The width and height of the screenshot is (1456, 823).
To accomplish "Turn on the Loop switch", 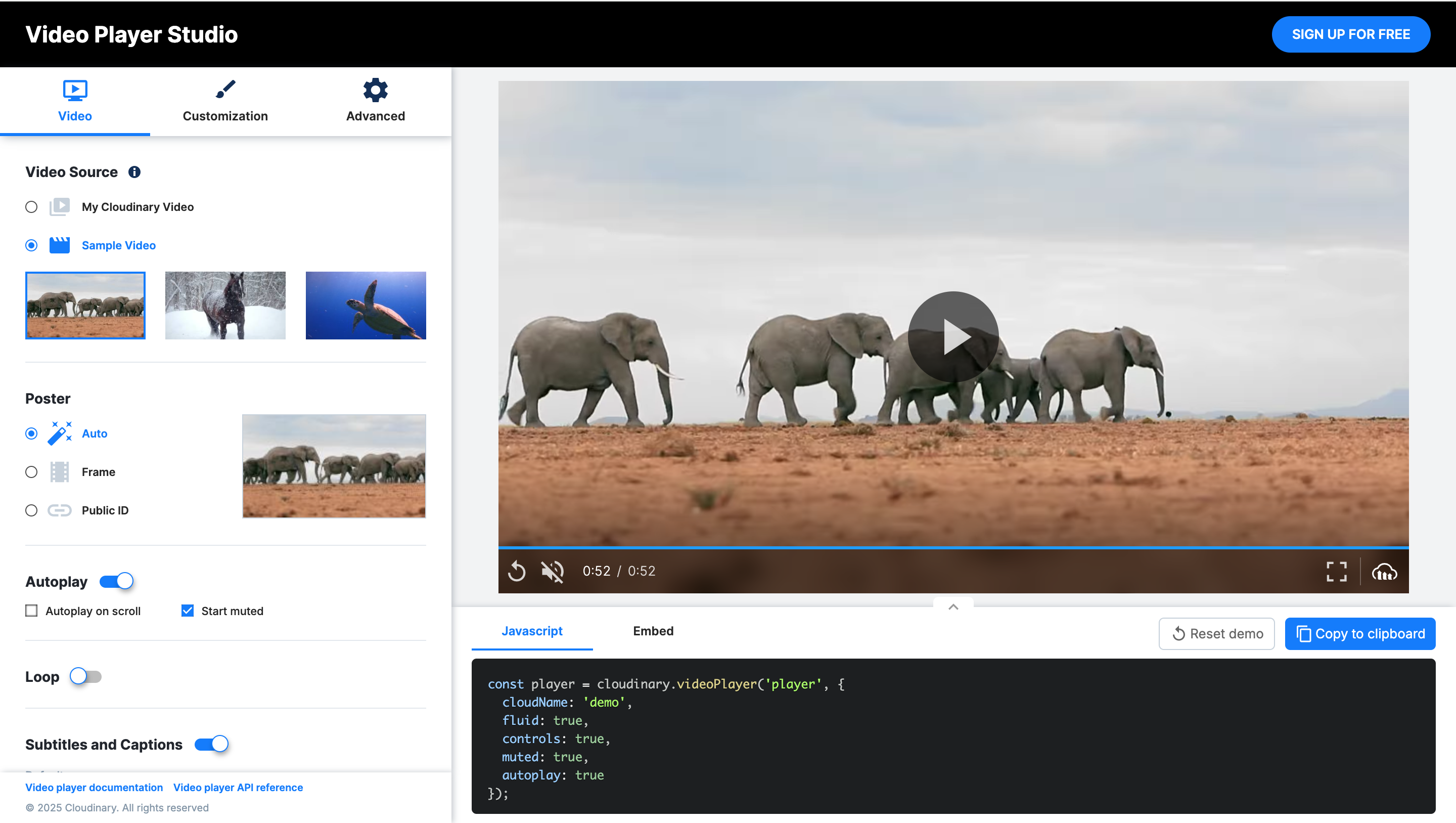I will coord(86,676).
